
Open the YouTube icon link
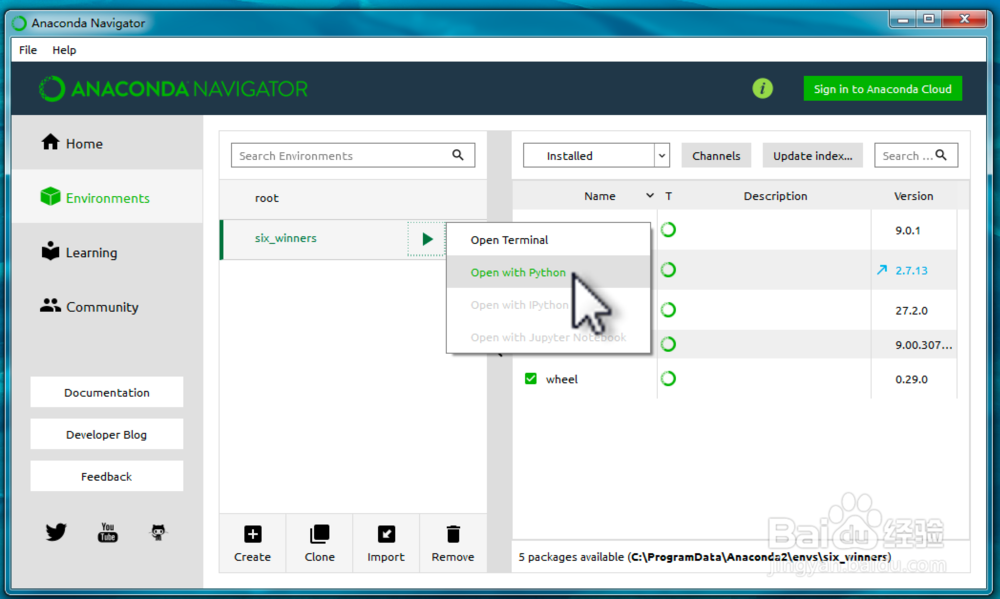(x=107, y=531)
